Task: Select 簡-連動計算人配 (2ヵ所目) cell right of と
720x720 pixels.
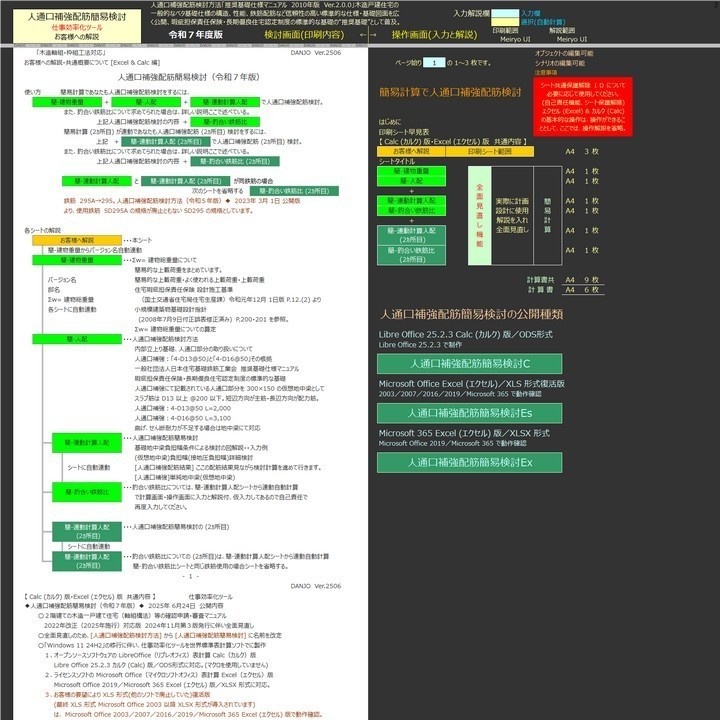Action: coord(186,181)
